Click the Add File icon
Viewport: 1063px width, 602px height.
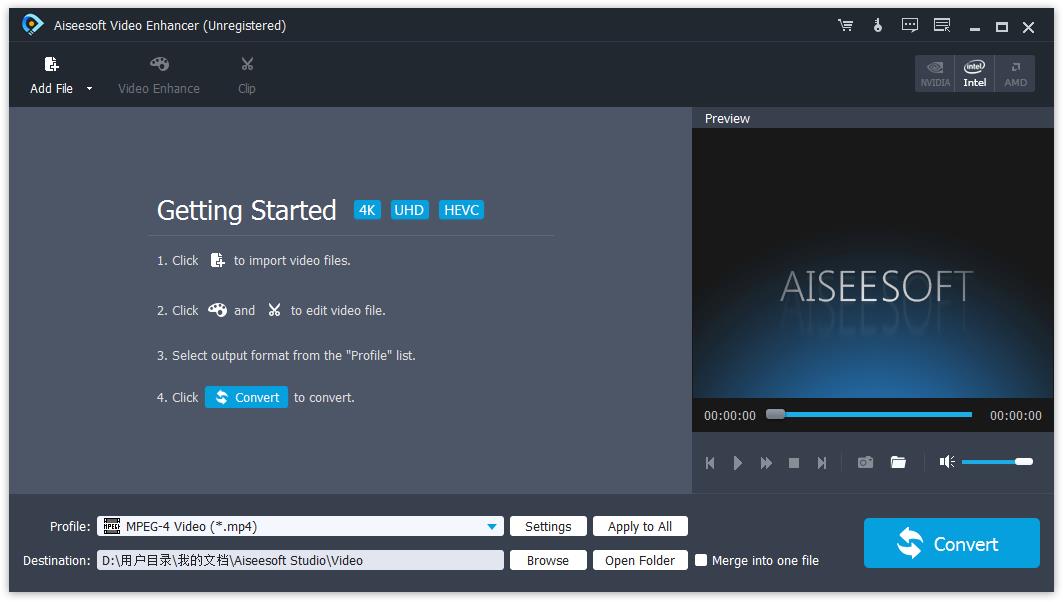49,63
